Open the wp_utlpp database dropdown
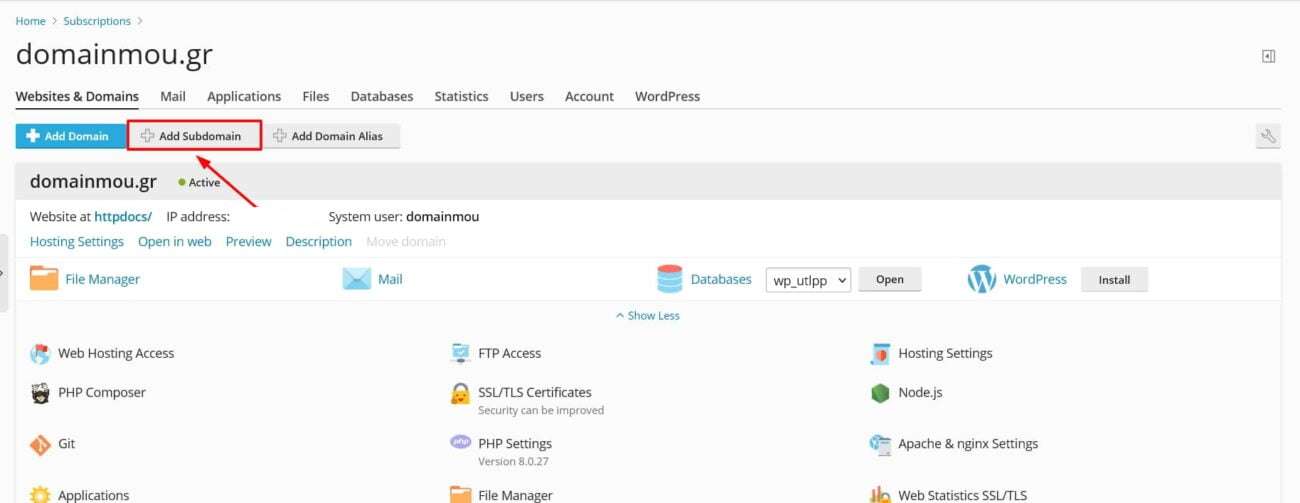1300x503 pixels. (808, 280)
